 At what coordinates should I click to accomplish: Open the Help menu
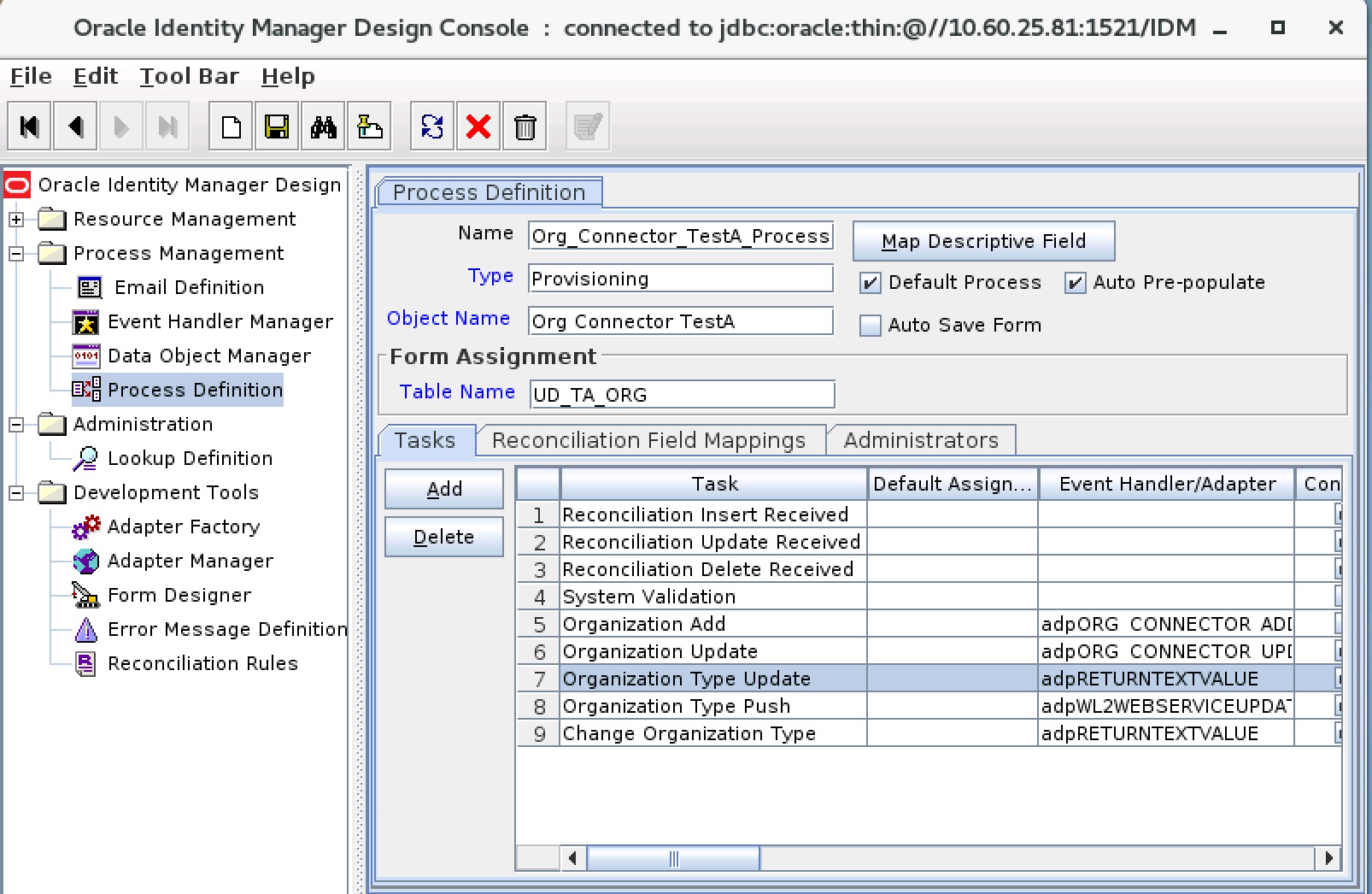click(x=288, y=76)
